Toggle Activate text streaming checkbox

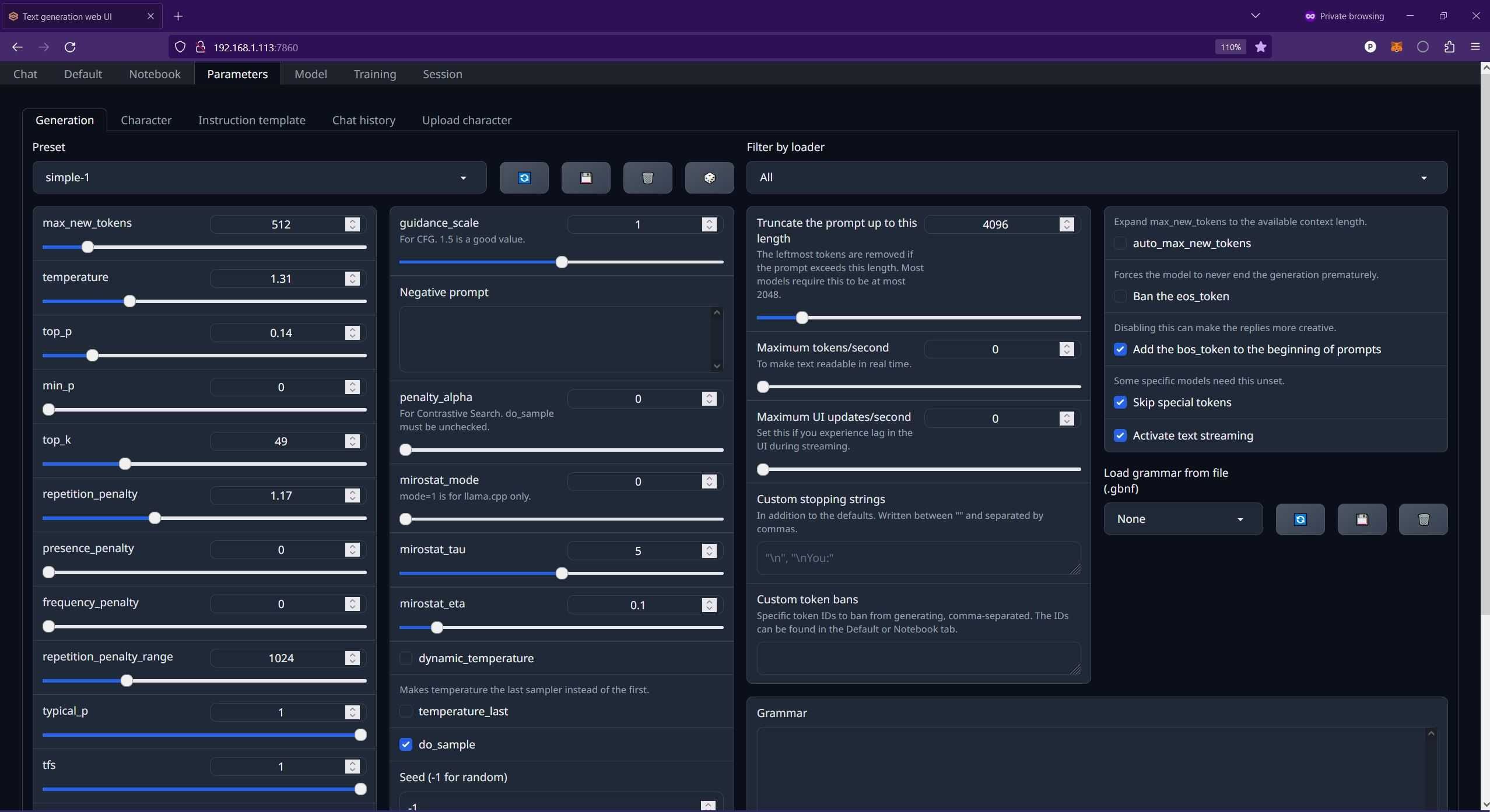click(x=1120, y=436)
